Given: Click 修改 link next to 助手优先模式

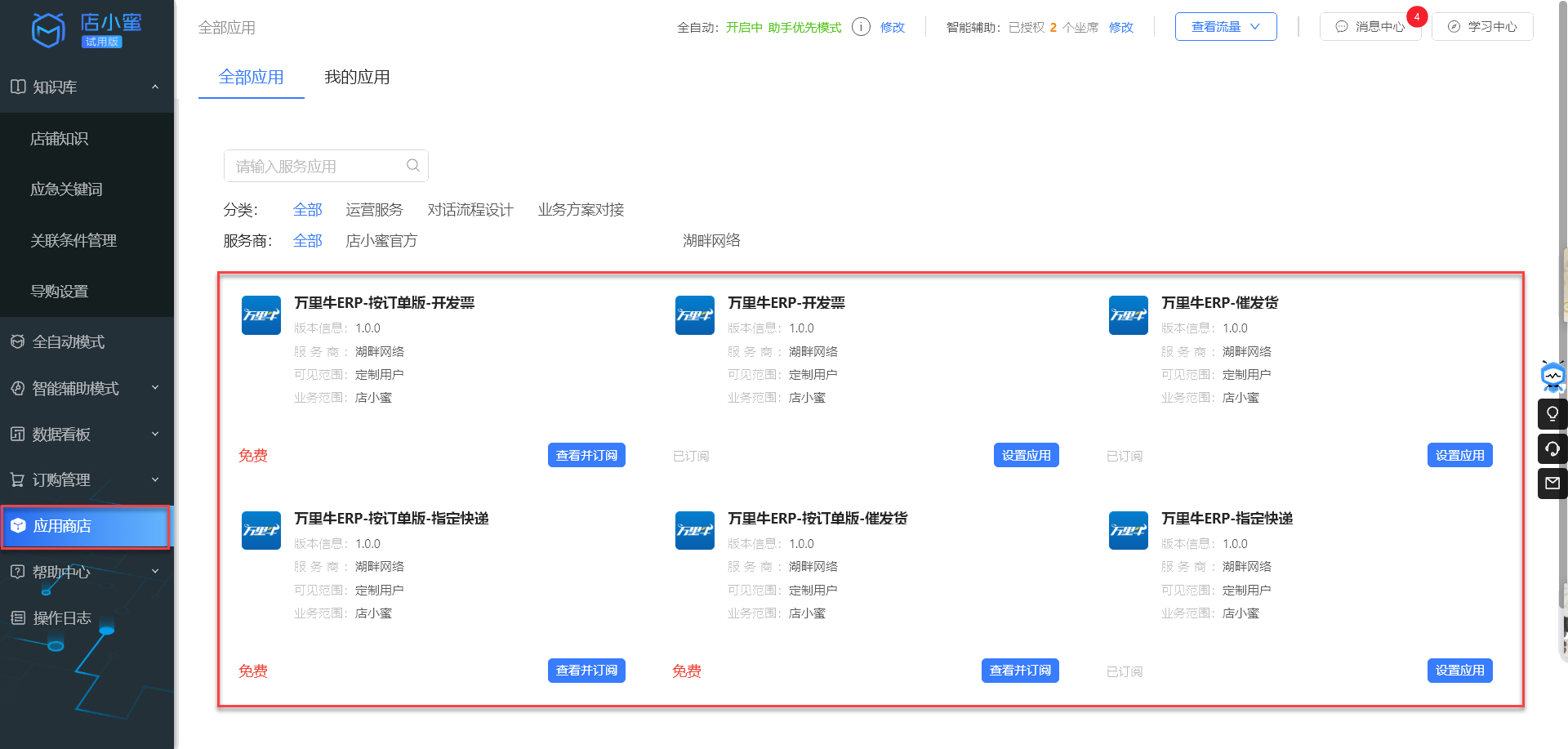Looking at the screenshot, I should tap(893, 27).
